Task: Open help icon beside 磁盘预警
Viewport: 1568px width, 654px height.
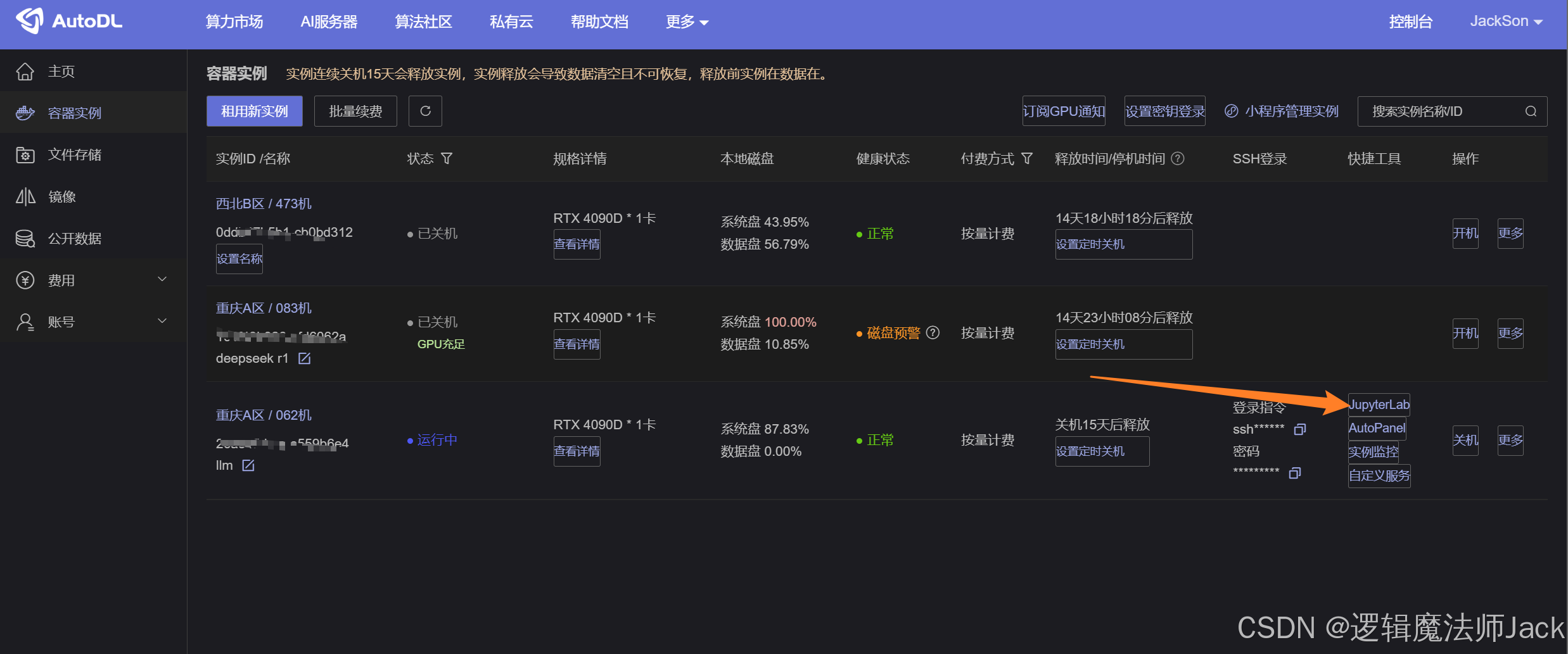Action: pyautogui.click(x=933, y=332)
